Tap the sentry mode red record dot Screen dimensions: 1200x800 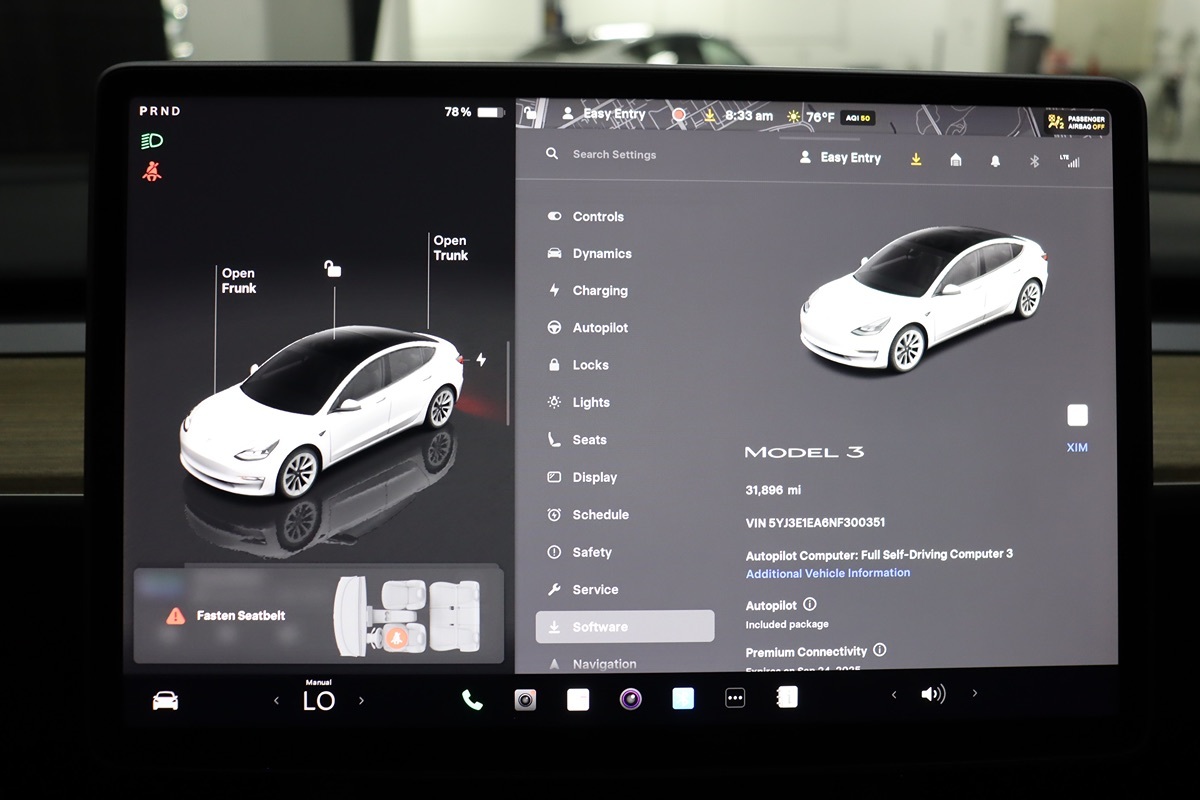(679, 115)
